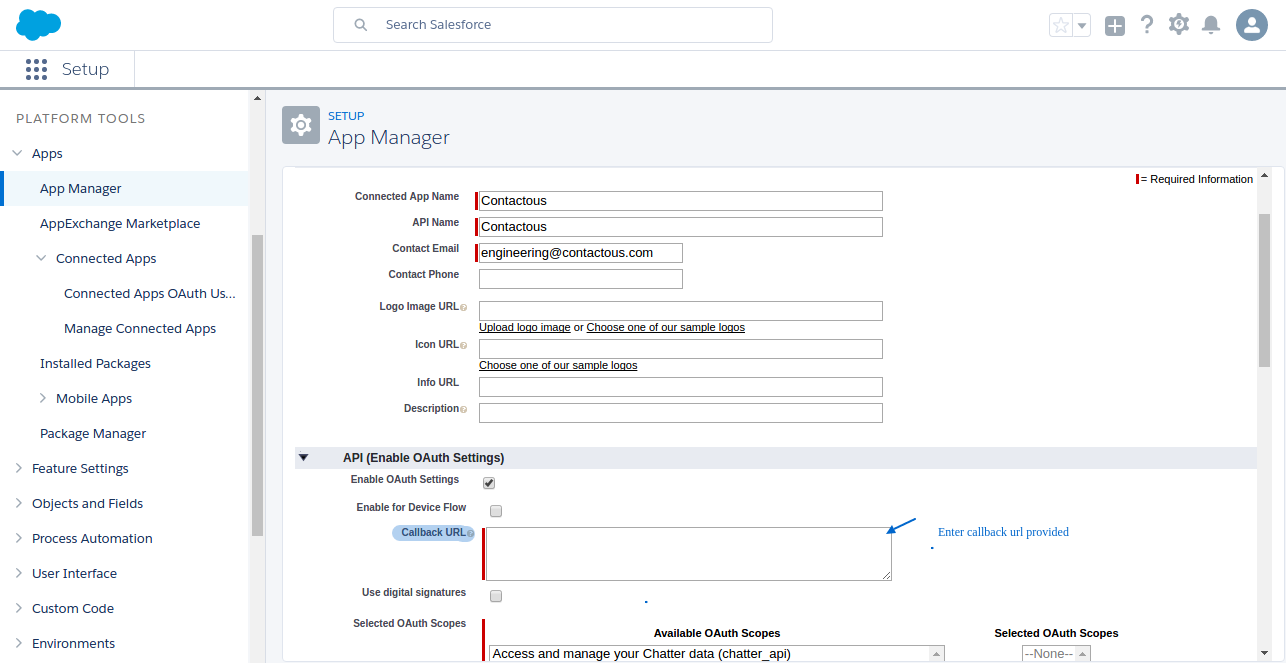The image size is (1286, 663).
Task: Open the Help question mark icon
Action: [x=1147, y=25]
